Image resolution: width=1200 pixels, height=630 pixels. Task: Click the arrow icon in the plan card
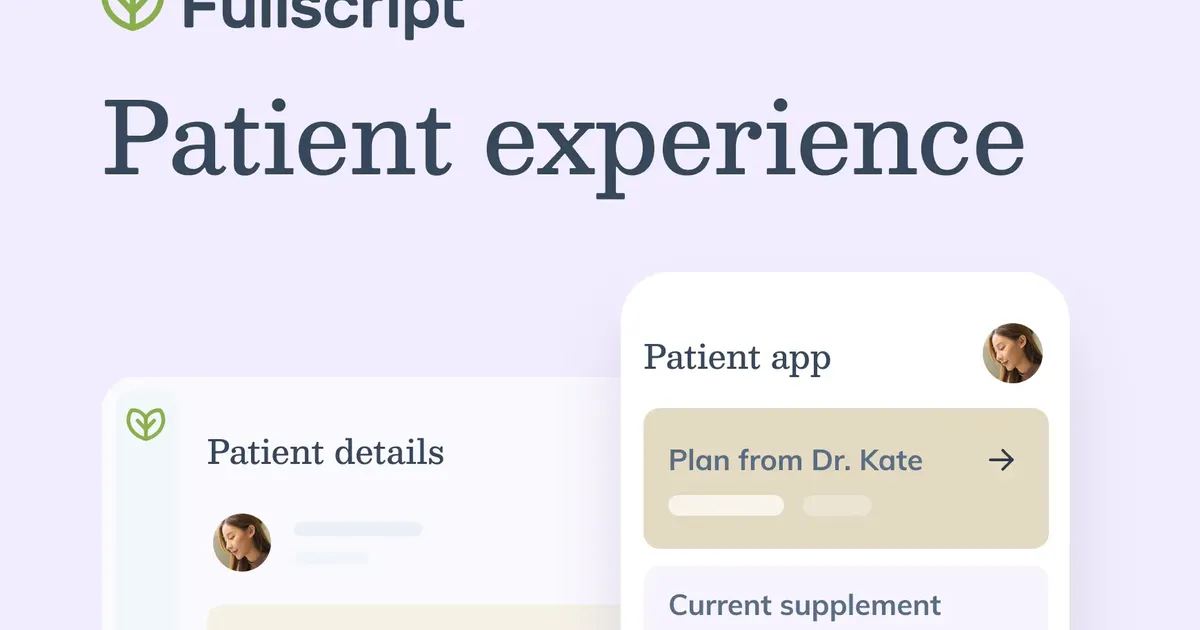1001,460
